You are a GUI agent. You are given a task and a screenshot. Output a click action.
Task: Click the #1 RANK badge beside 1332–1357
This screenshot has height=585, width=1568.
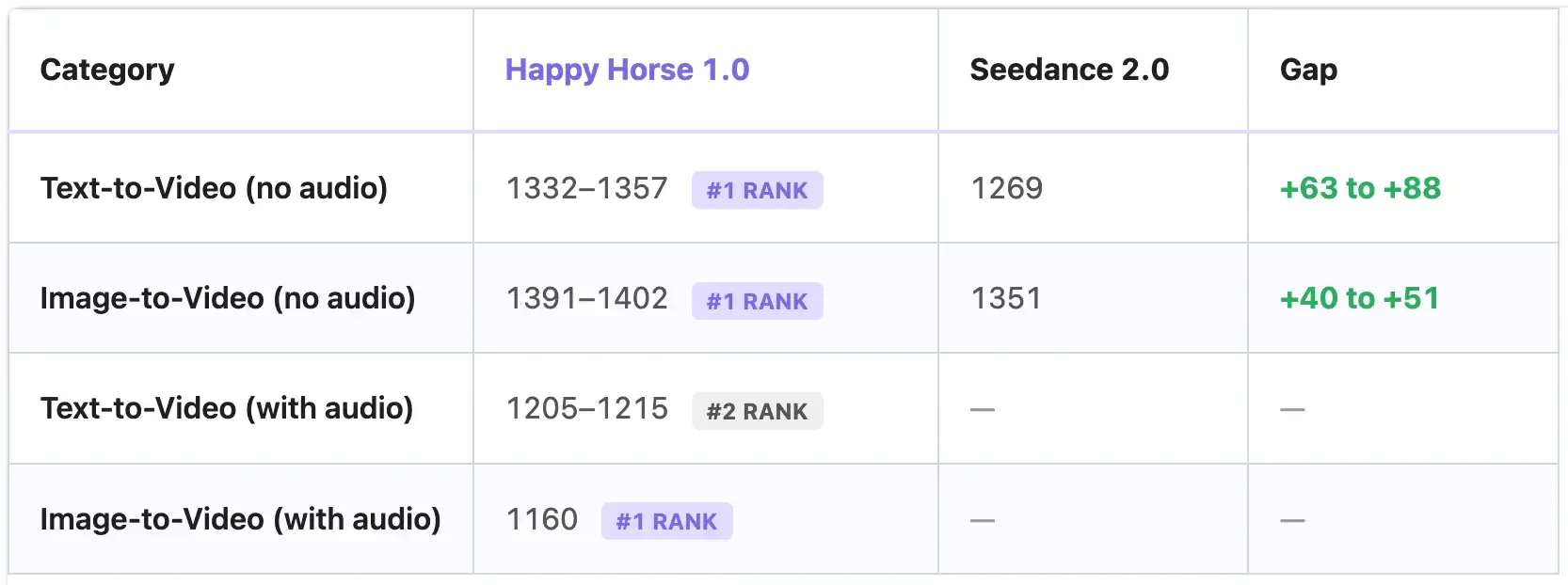tap(757, 190)
